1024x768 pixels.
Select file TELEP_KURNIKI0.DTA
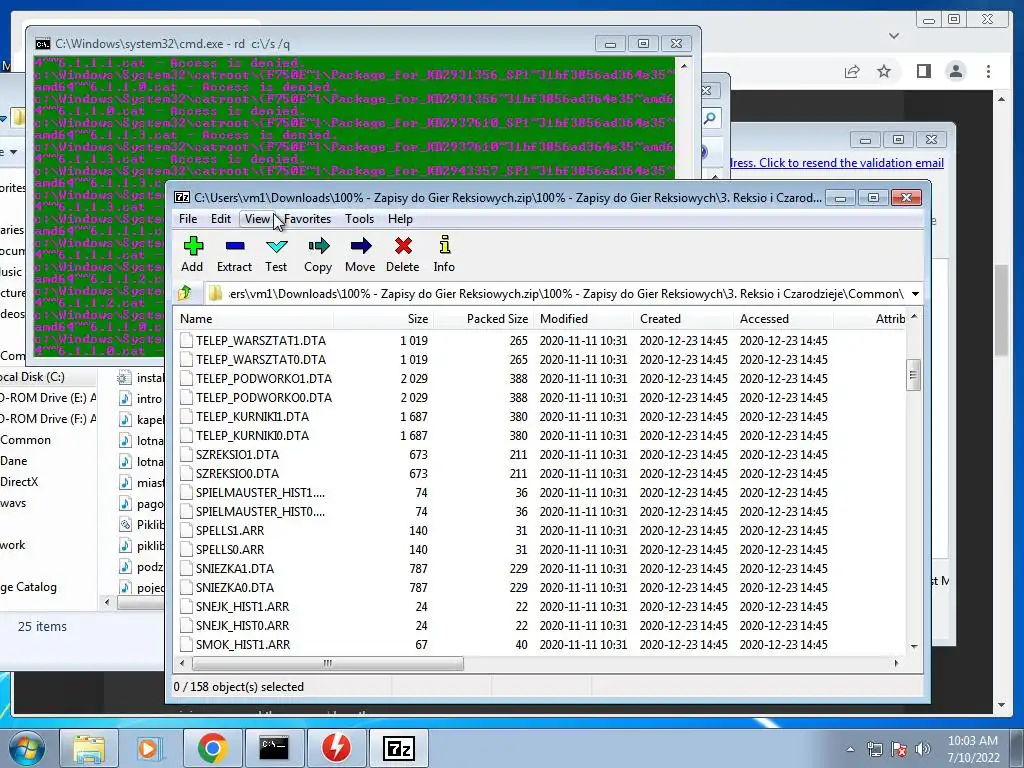click(252, 435)
